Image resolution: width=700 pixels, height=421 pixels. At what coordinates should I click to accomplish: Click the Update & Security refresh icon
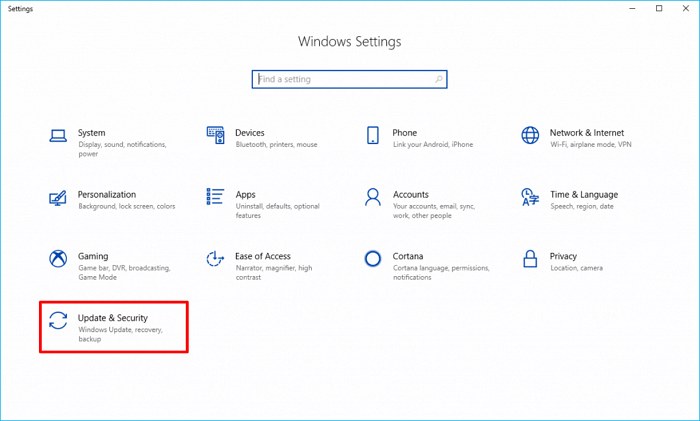pos(58,321)
